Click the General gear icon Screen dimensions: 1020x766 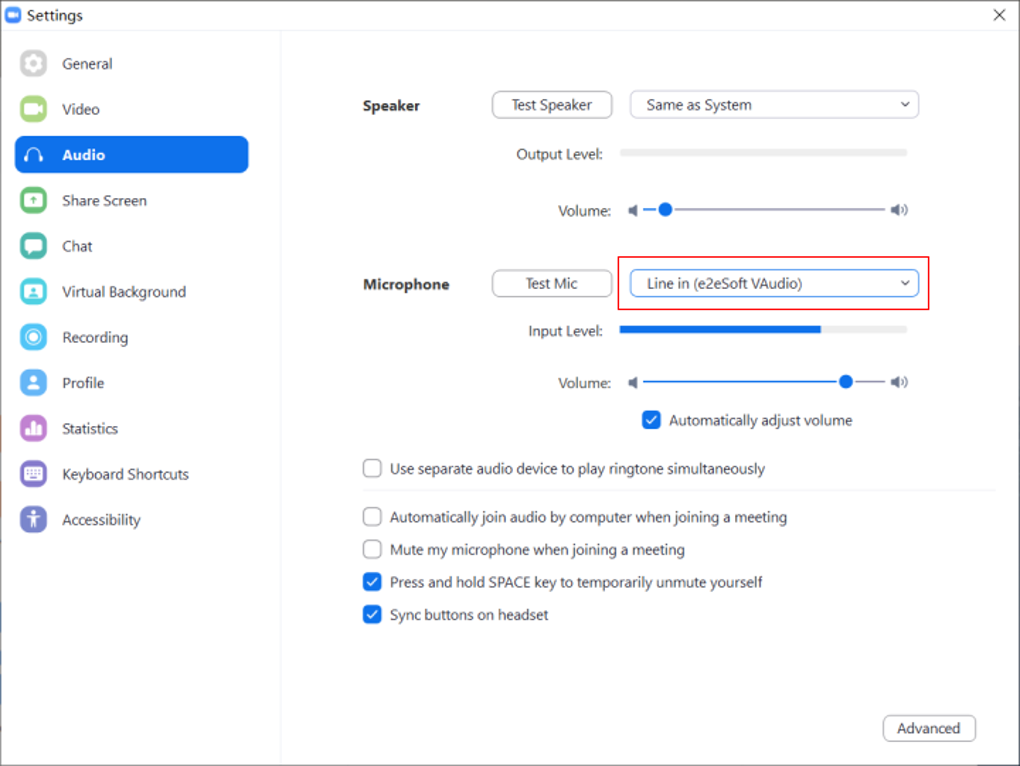[x=34, y=64]
